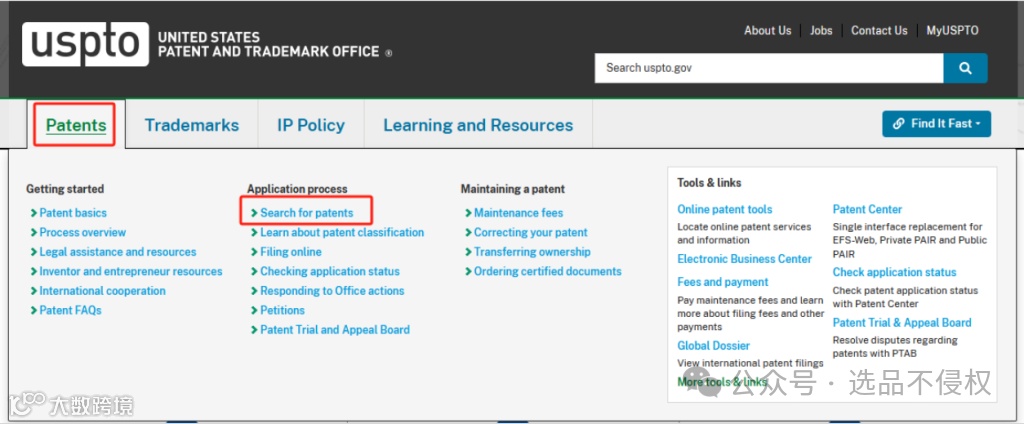This screenshot has width=1024, height=424.
Task: Open Inventor and entrepreneur resources
Action: pyautogui.click(x=131, y=271)
